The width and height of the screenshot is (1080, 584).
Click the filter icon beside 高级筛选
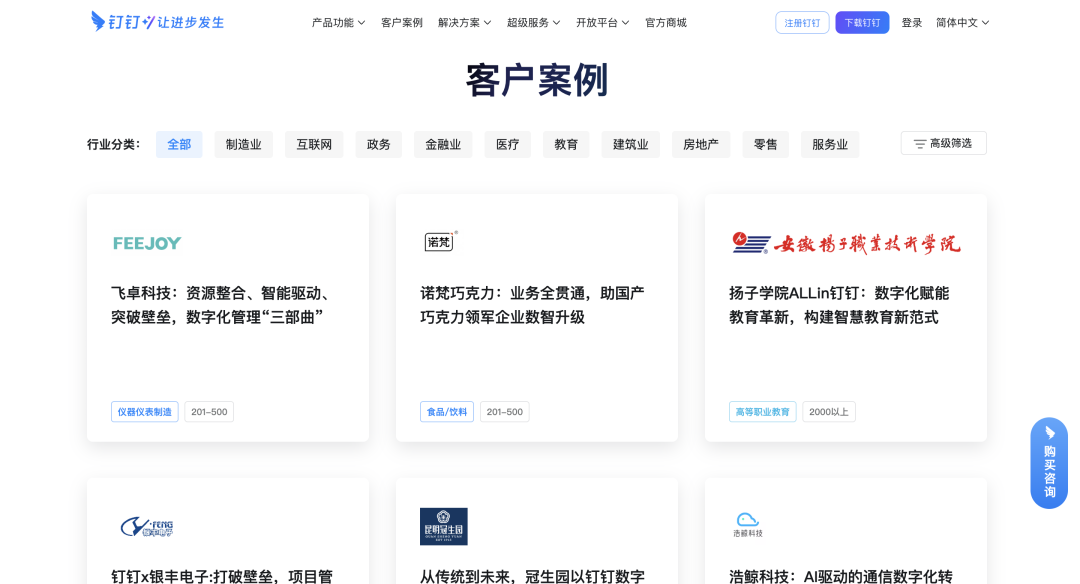pos(920,143)
